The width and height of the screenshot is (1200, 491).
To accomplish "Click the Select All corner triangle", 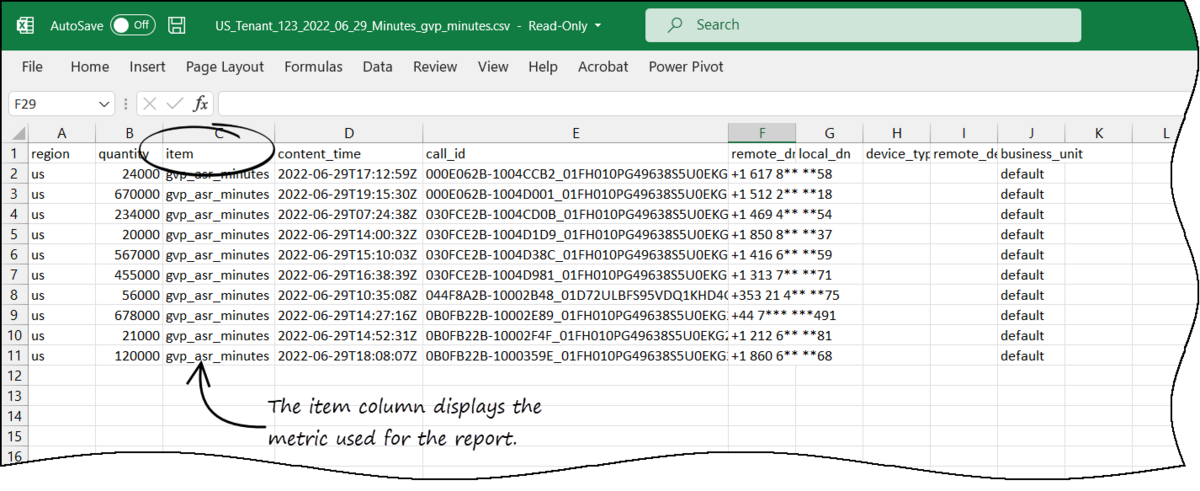I will point(18,134).
